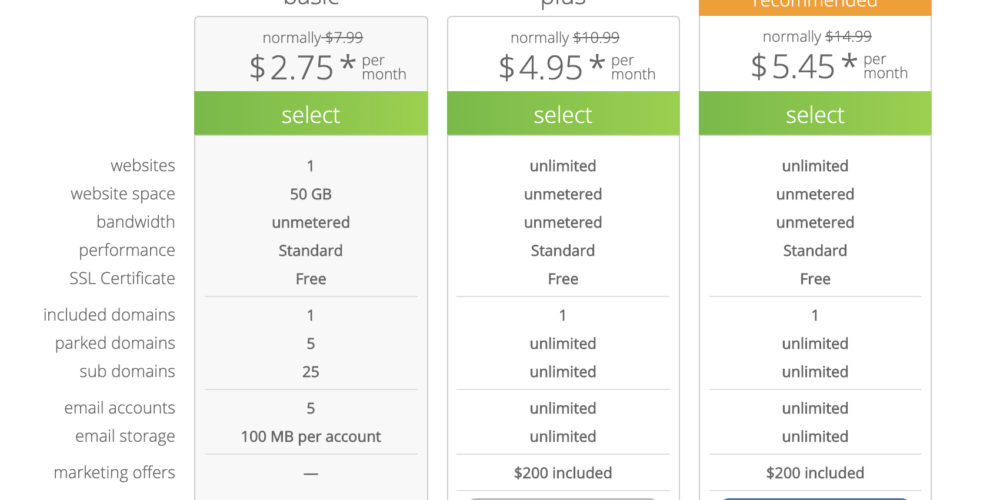Screen dimensions: 1000x500
Task: Click the 50 GB website space value
Action: (x=311, y=194)
